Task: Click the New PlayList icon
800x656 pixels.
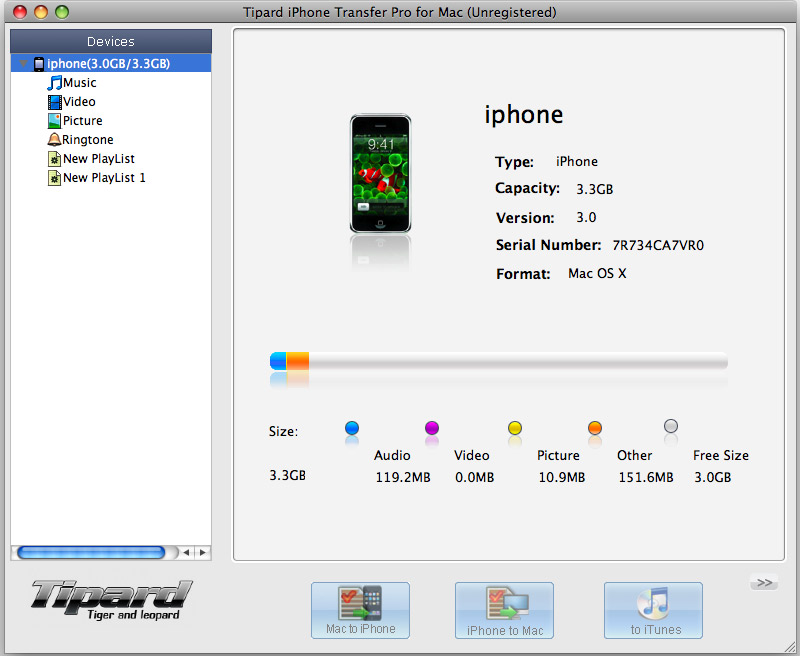Action: [x=55, y=159]
